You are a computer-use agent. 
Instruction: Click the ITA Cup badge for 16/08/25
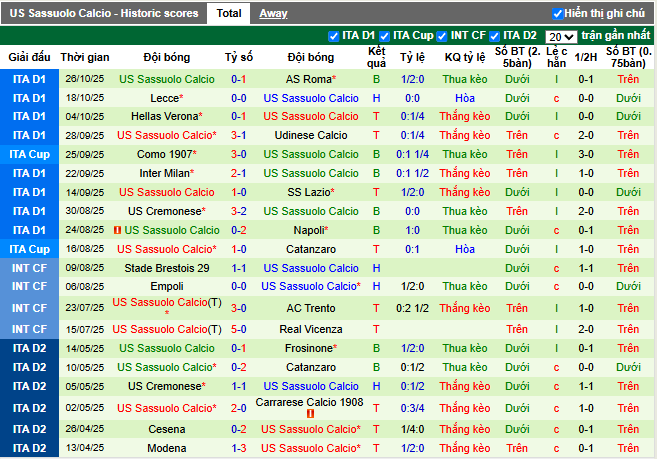(x=29, y=249)
